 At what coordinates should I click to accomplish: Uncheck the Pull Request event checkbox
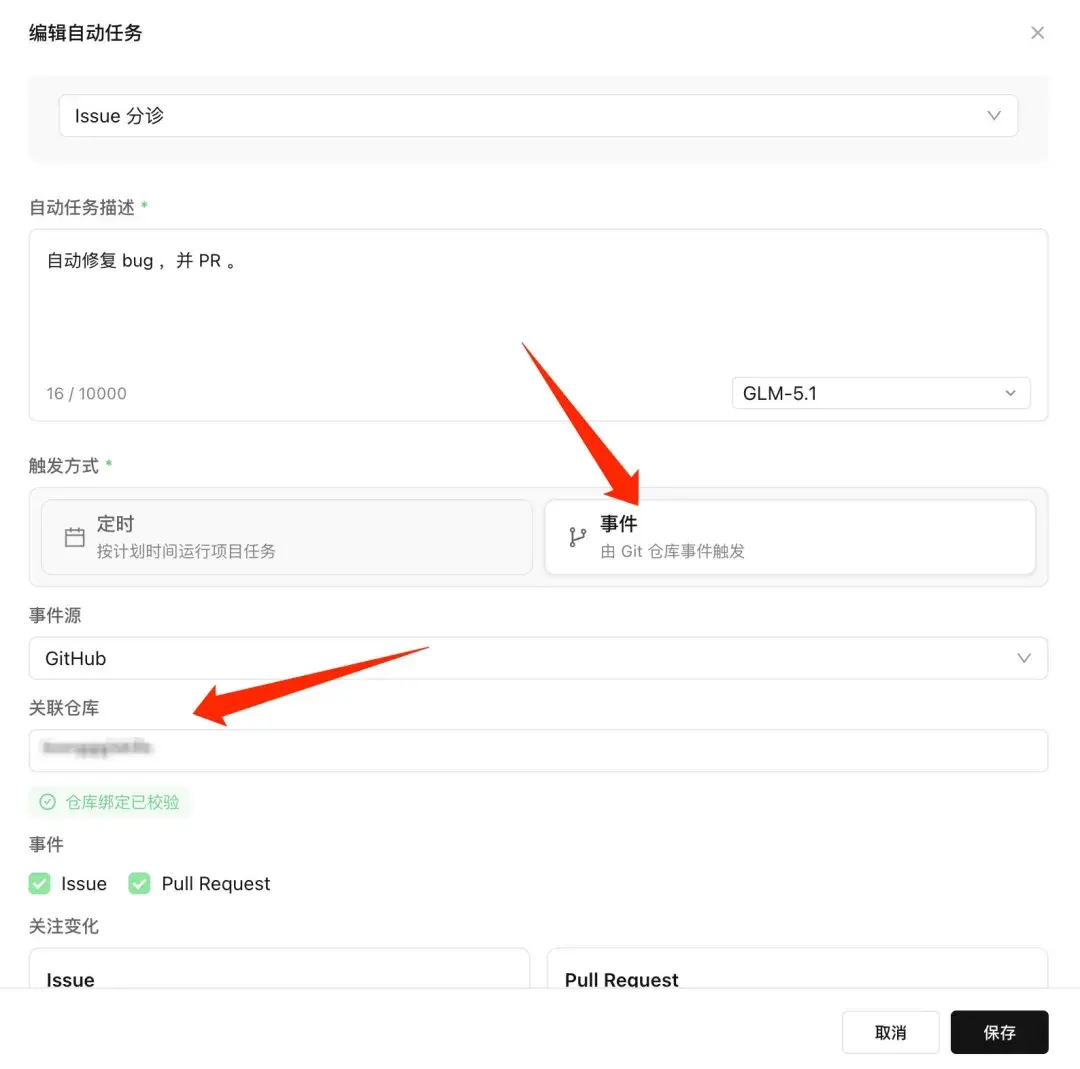[x=139, y=883]
